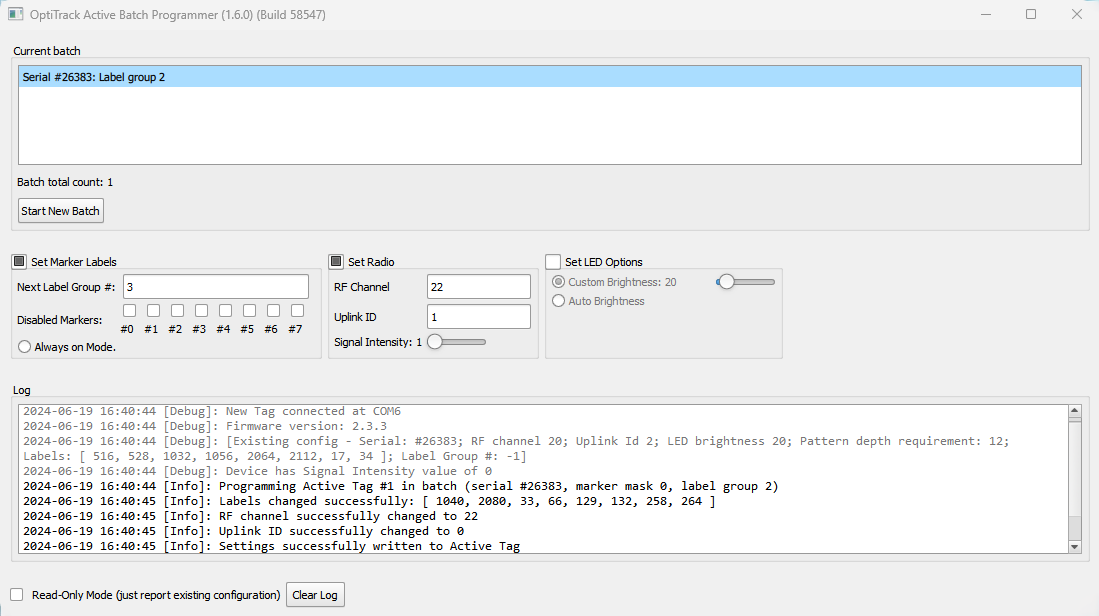The image size is (1099, 616).
Task: Click the Custom Brightness slider handle
Action: click(726, 282)
